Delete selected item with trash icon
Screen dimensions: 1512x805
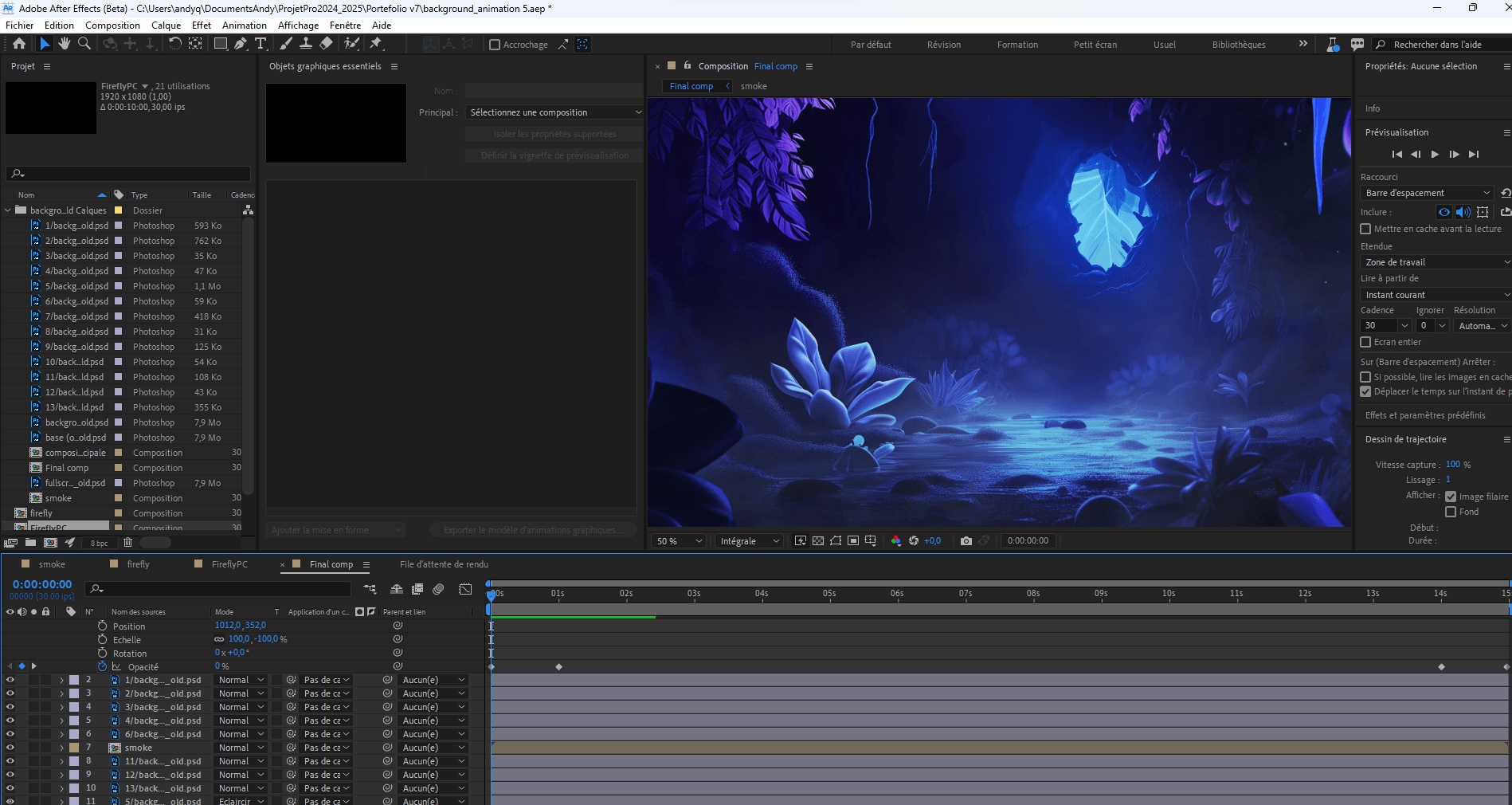pos(127,543)
